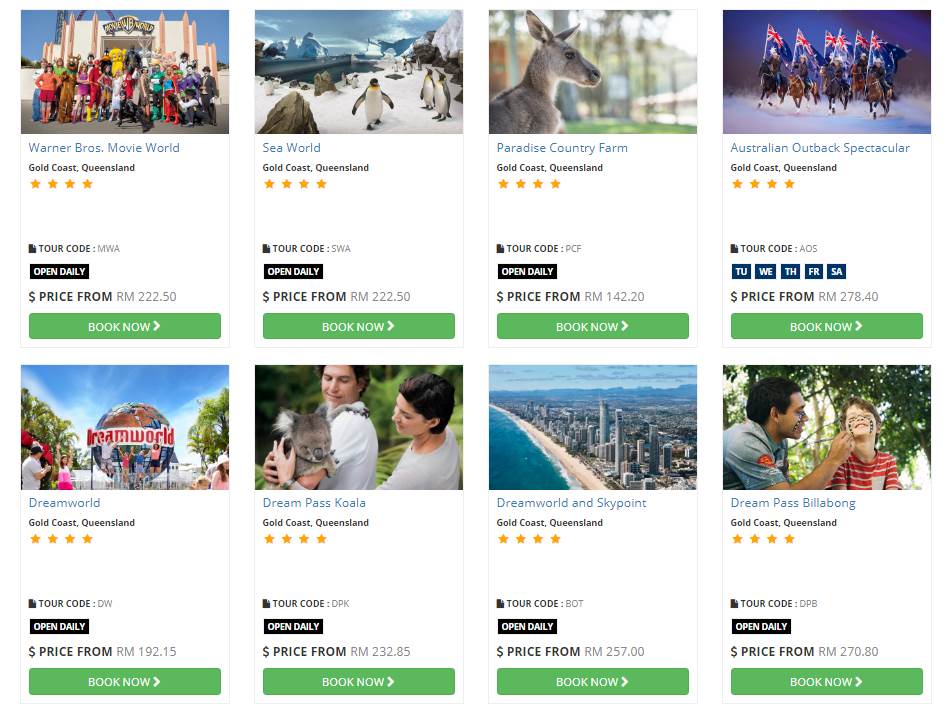Click the star rating under Paradise Country Farm

pyautogui.click(x=528, y=184)
